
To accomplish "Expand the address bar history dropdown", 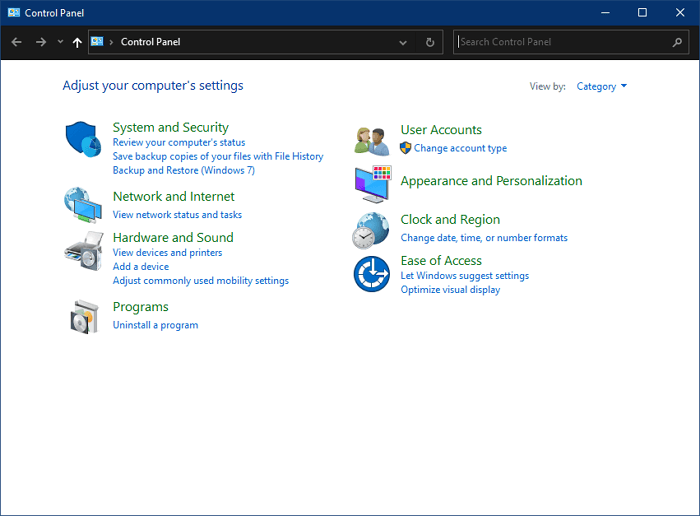I will pyautogui.click(x=403, y=42).
